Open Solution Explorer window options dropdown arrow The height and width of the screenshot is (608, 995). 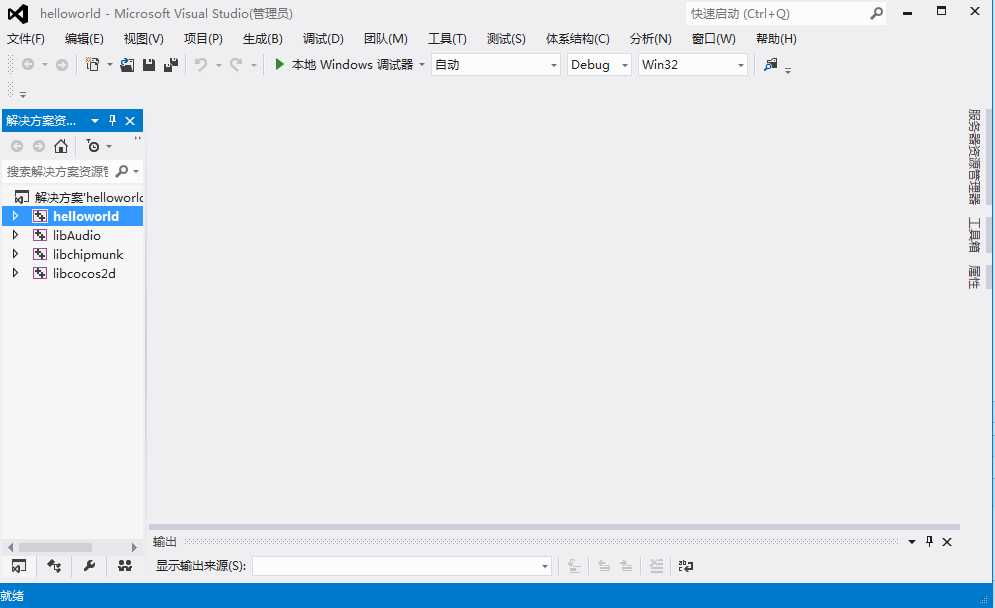tap(95, 121)
